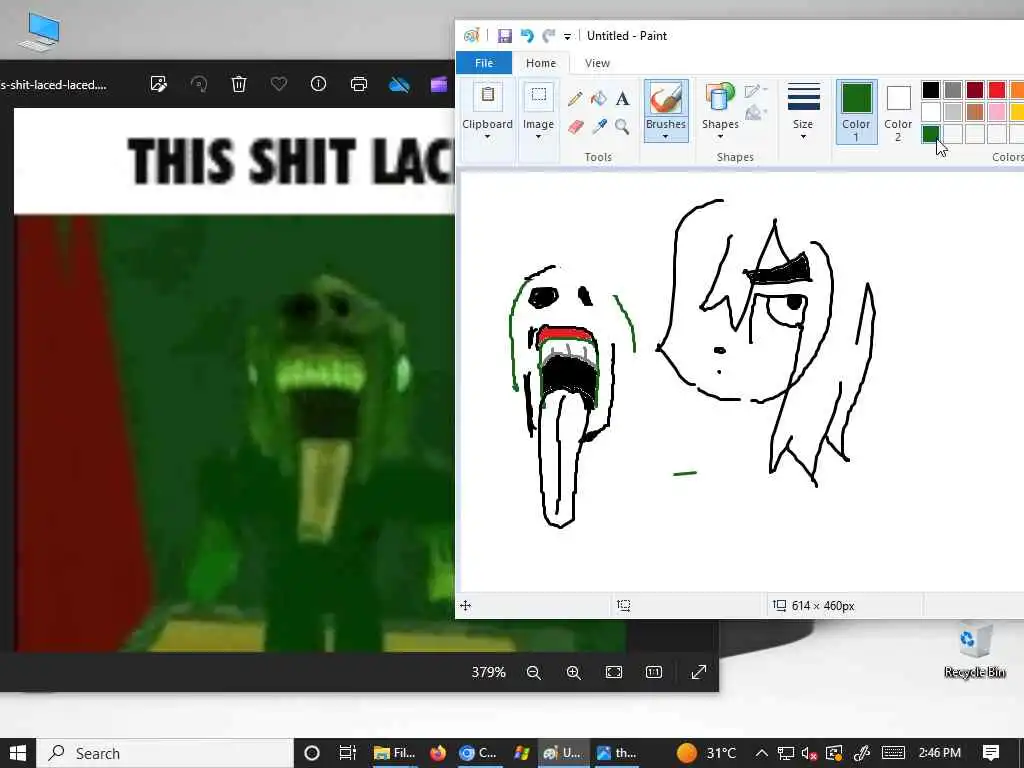This screenshot has height=768, width=1024.
Task: Click the Rotate icon in Photos viewer
Action: point(199,84)
